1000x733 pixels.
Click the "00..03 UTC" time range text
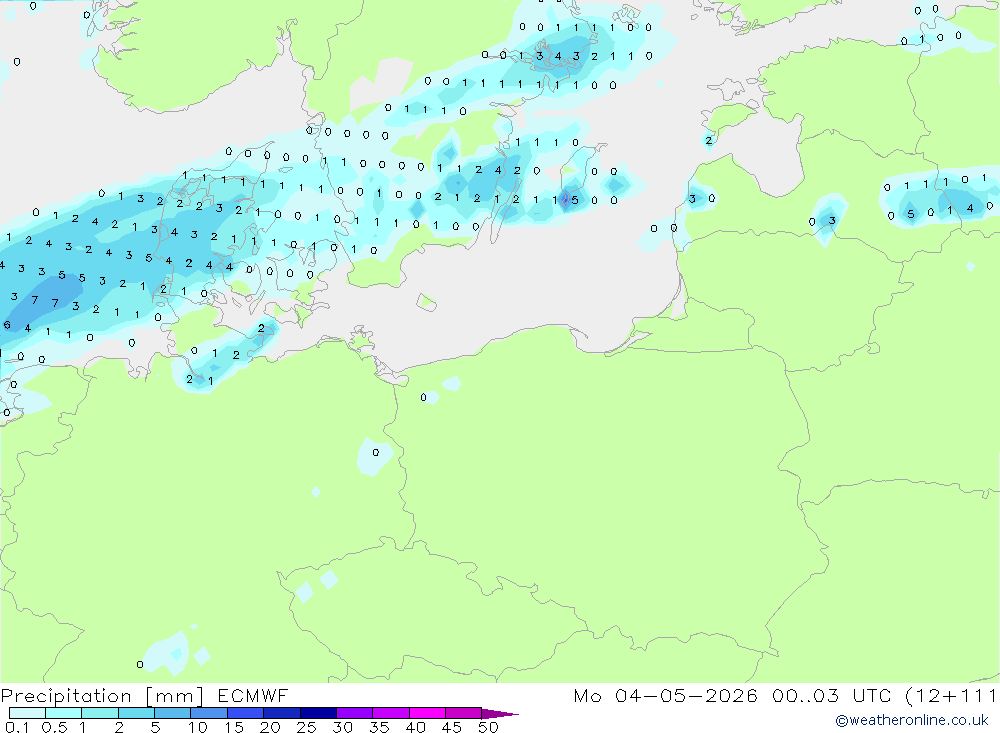tap(832, 695)
